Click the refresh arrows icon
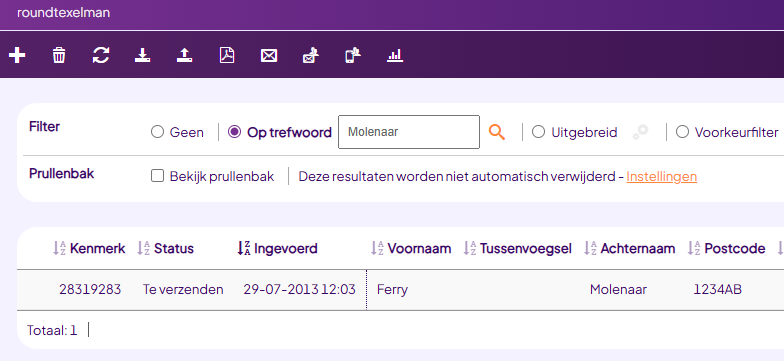The image size is (784, 361). [101, 55]
